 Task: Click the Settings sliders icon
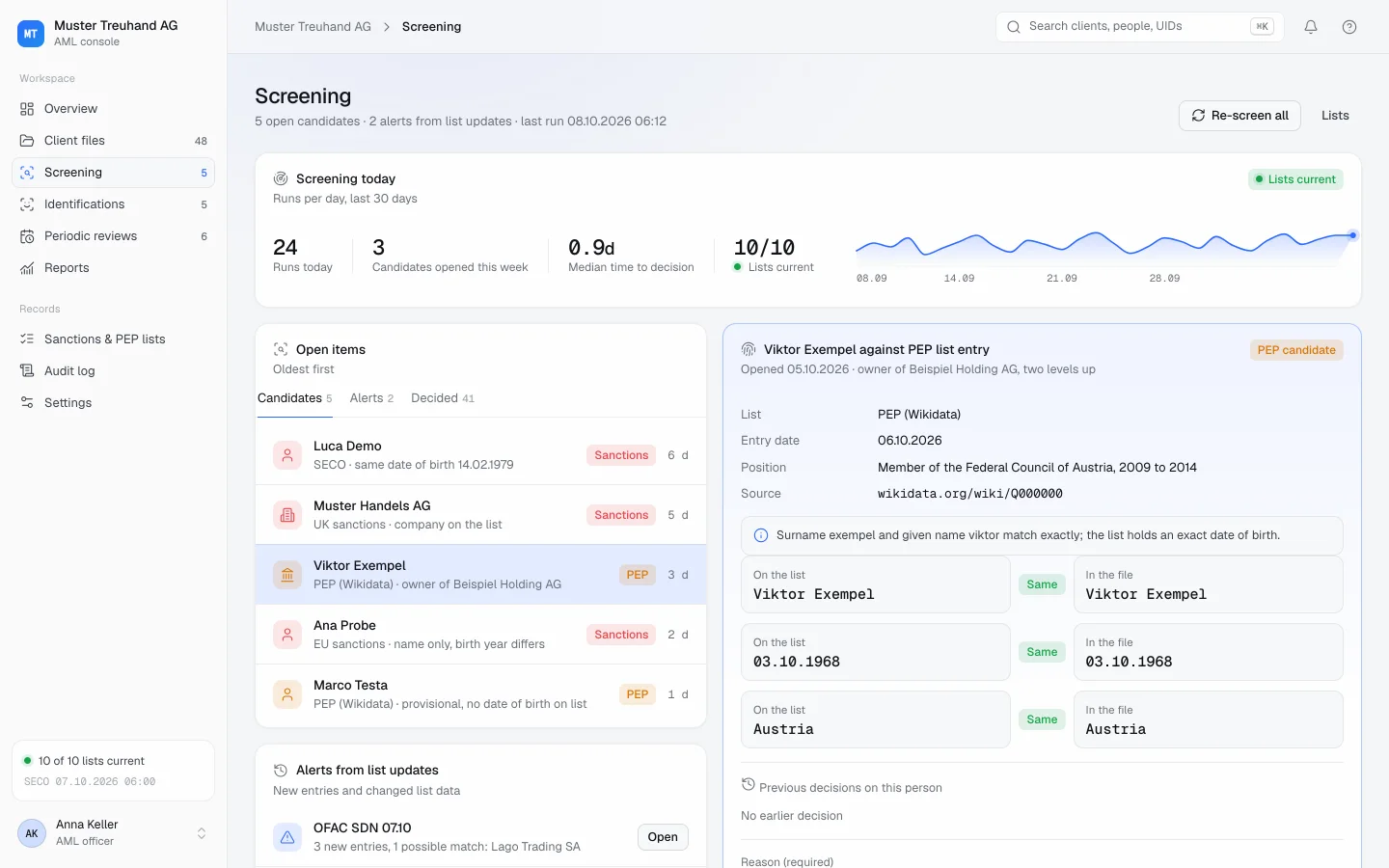[x=27, y=403]
